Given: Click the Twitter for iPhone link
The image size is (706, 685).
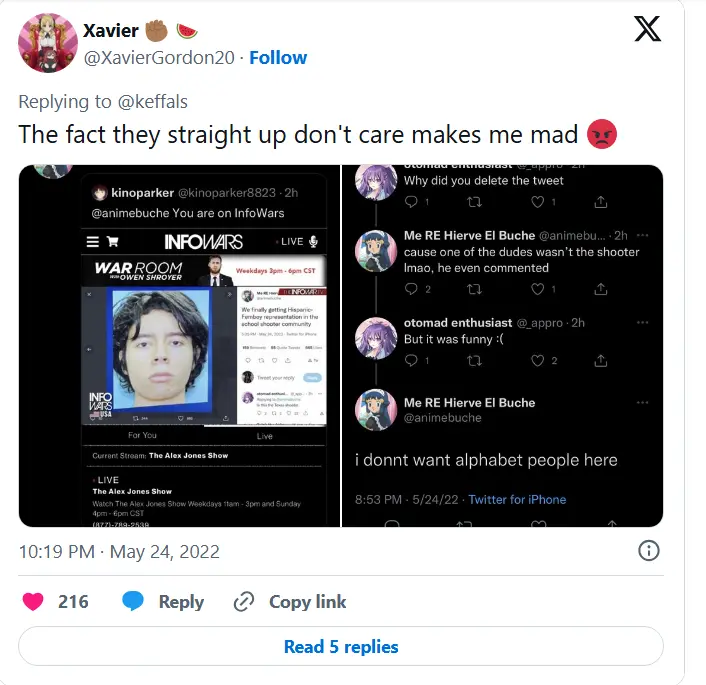Looking at the screenshot, I should 517,499.
